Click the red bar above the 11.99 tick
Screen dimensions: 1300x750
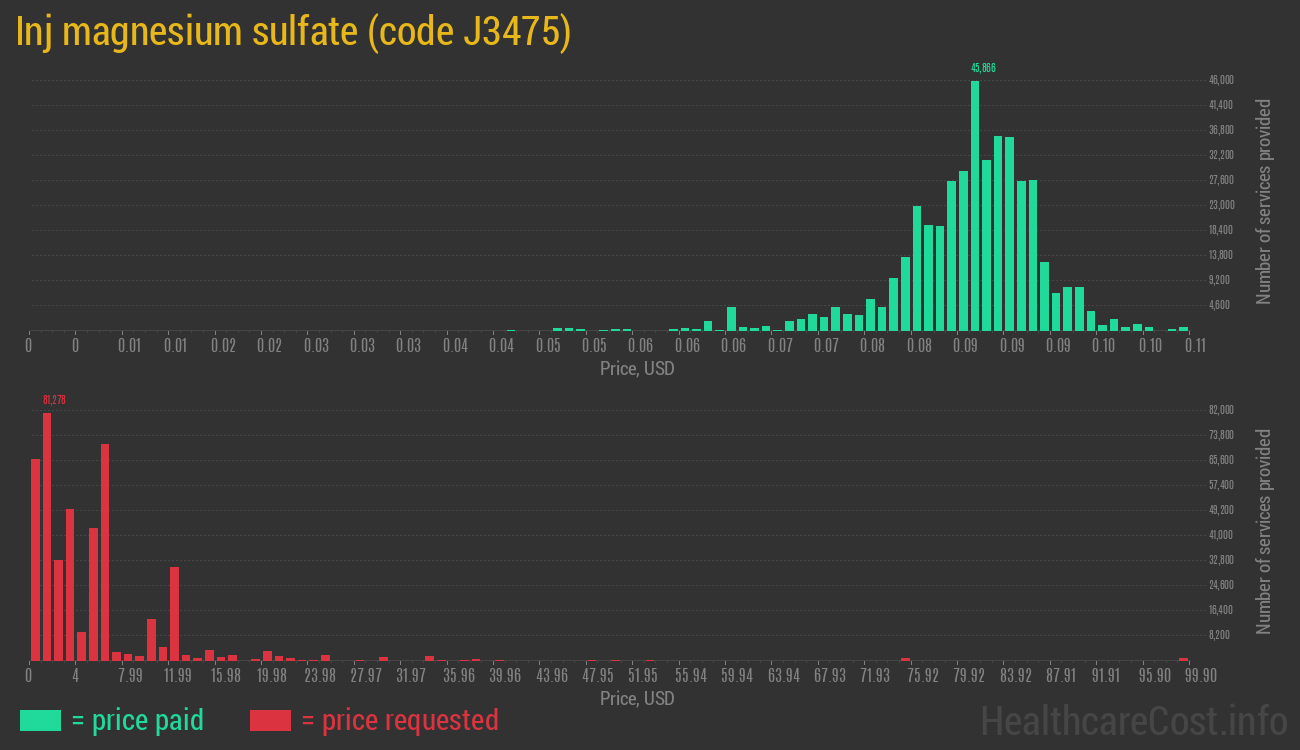tap(174, 613)
